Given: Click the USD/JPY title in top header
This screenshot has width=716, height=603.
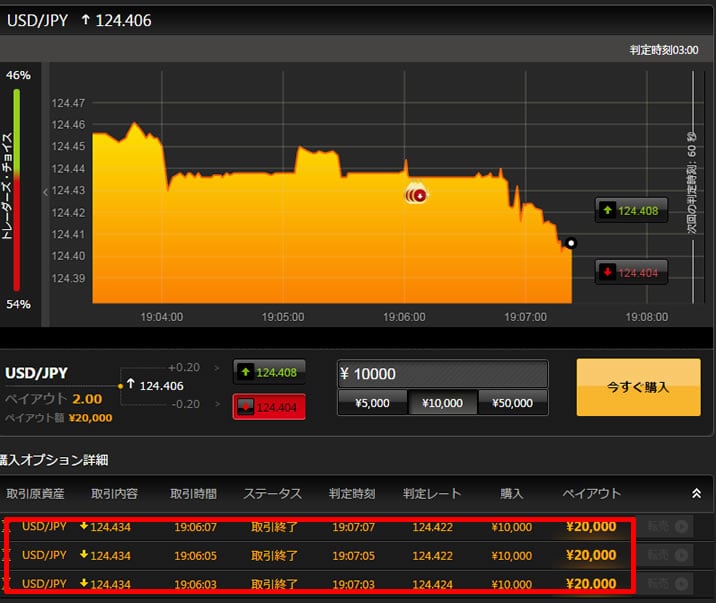Looking at the screenshot, I should pos(37,20).
